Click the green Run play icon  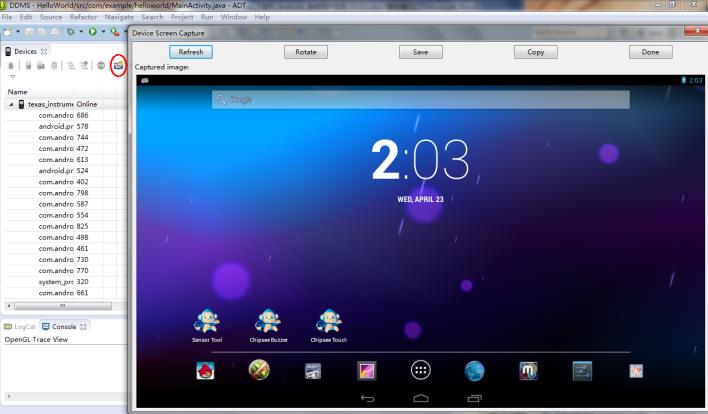point(93,32)
